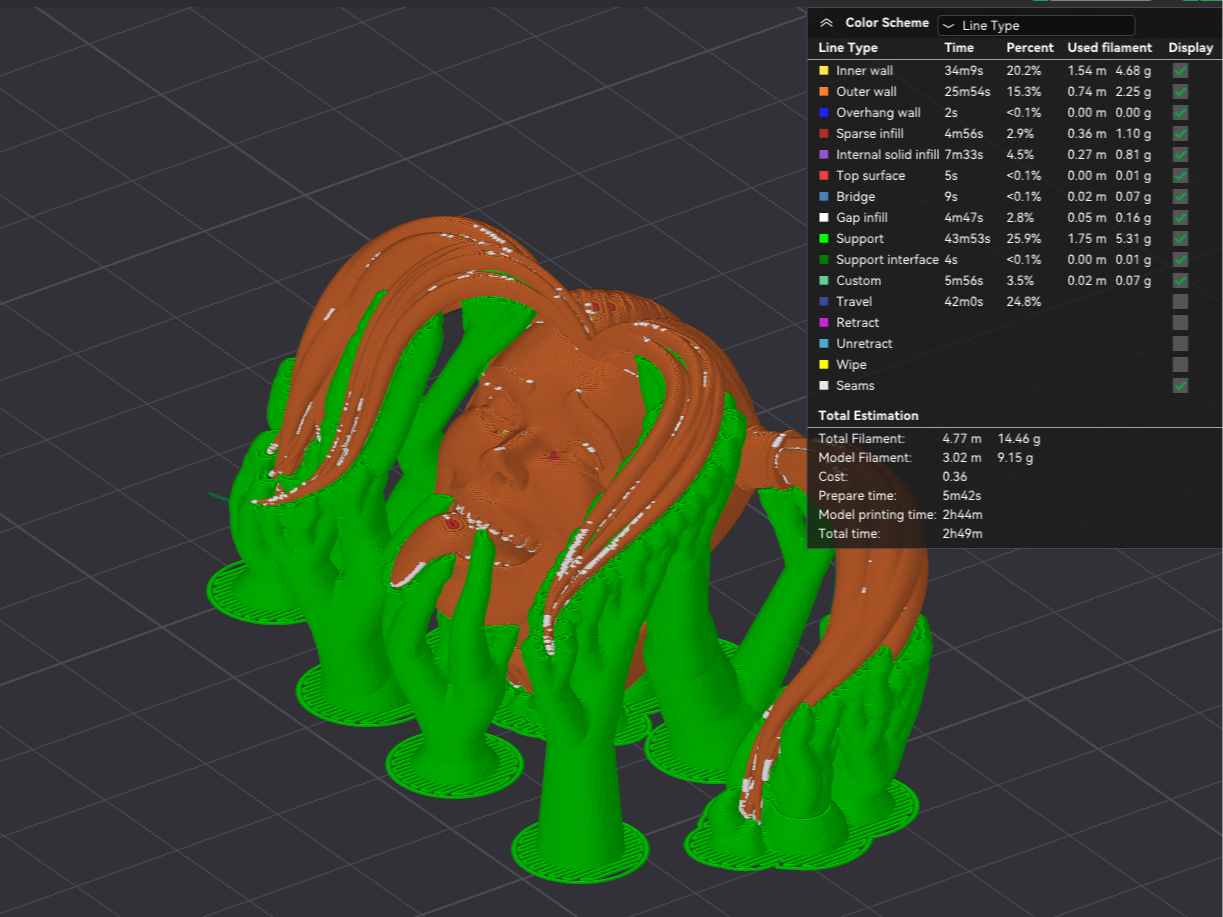The width and height of the screenshot is (1223, 917).
Task: Enable Travel display checkbox
Action: (x=1180, y=301)
